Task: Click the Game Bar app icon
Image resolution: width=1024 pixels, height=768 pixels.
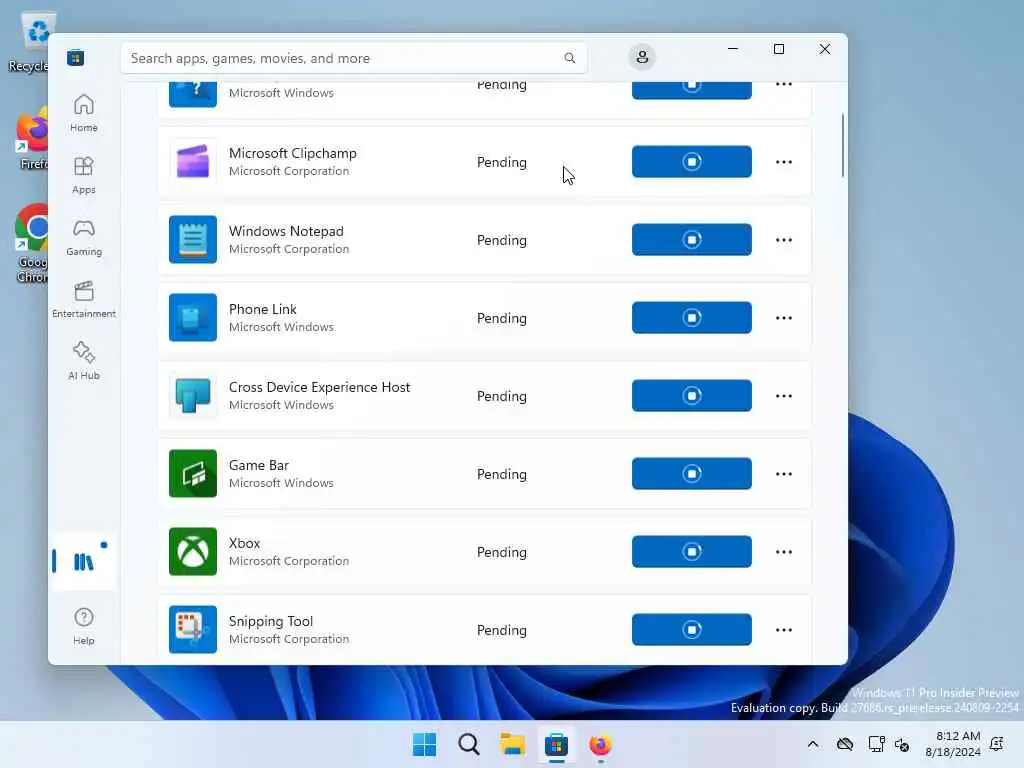Action: coord(193,473)
